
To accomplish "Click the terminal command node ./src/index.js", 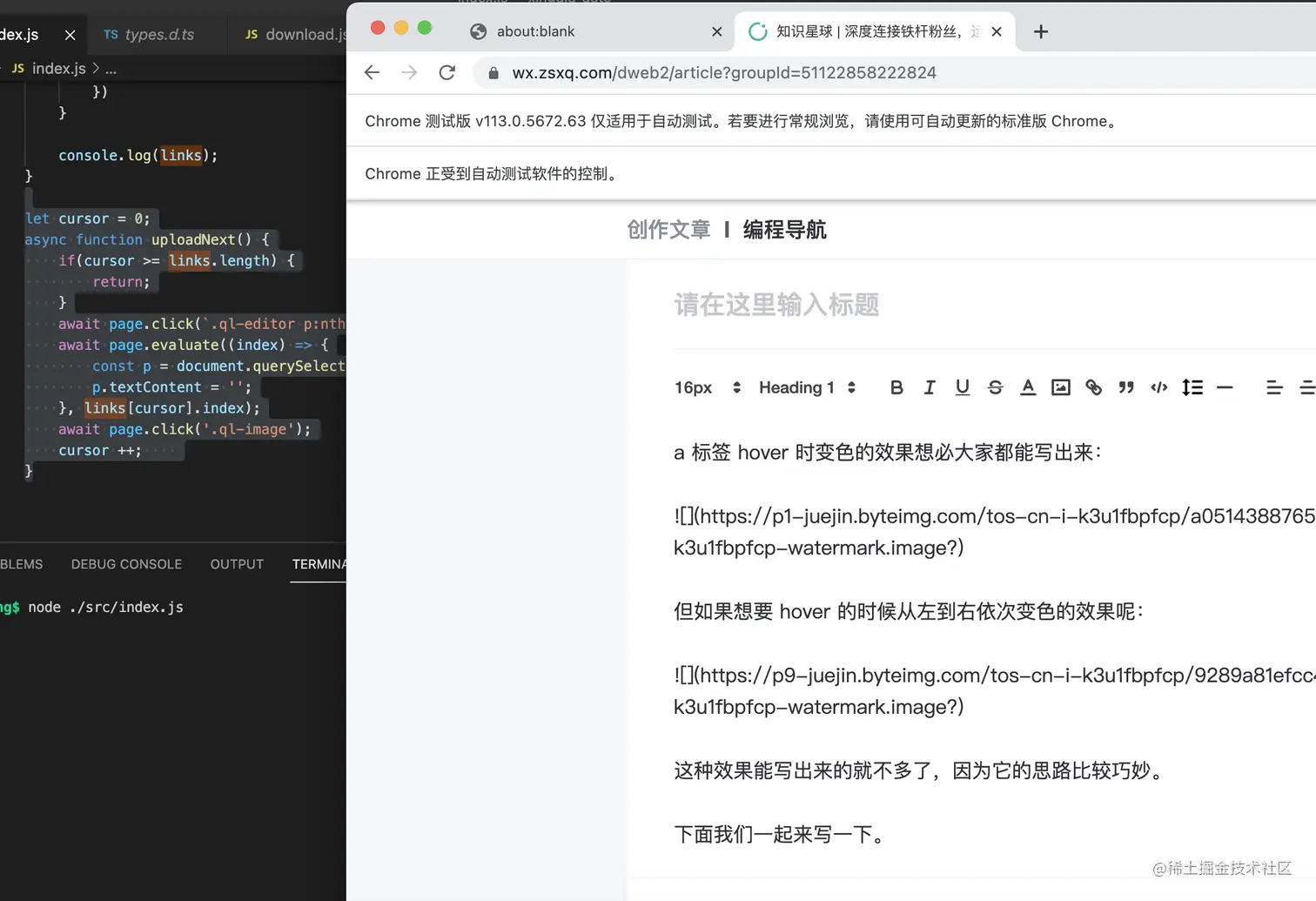I will pyautogui.click(x=105, y=607).
